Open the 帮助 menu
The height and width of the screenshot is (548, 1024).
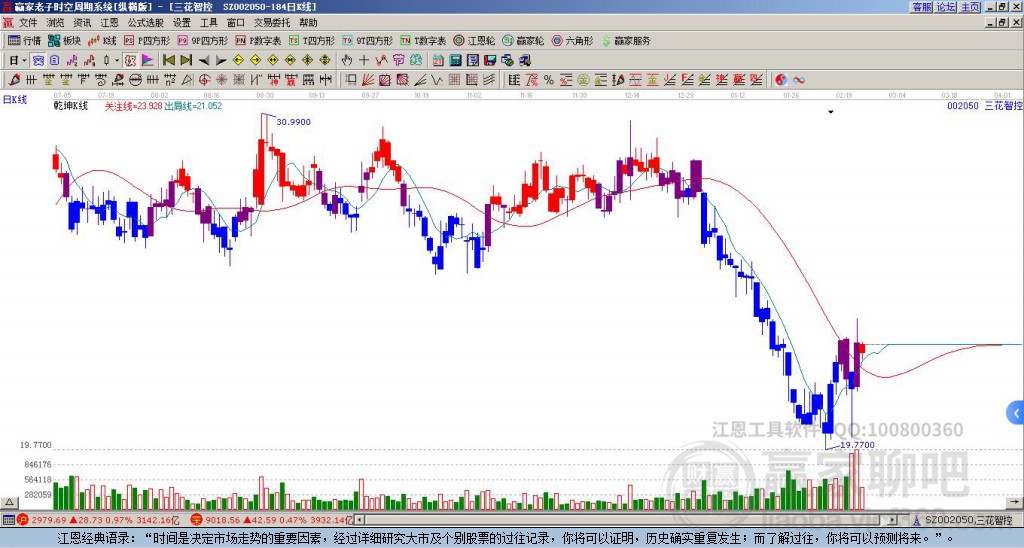(x=308, y=23)
